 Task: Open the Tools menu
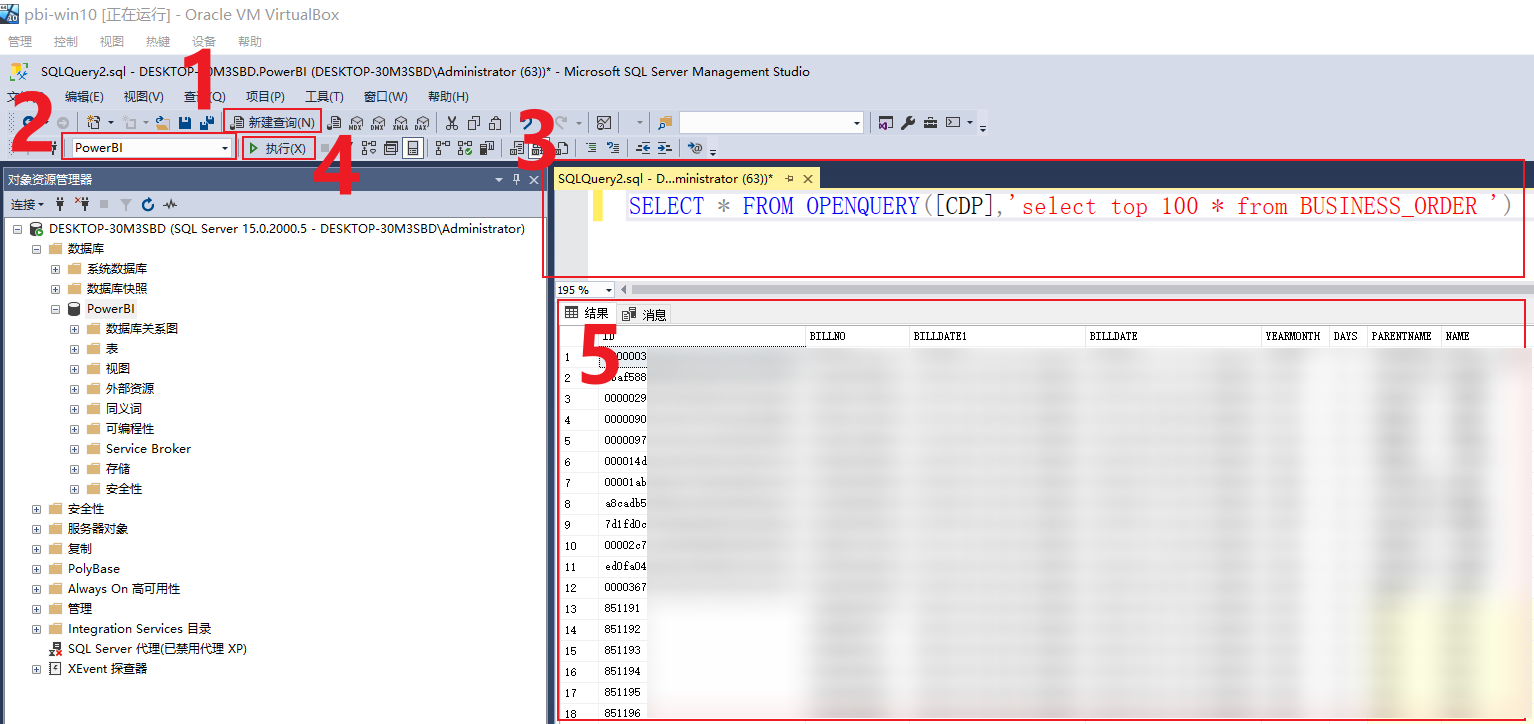[x=324, y=97]
